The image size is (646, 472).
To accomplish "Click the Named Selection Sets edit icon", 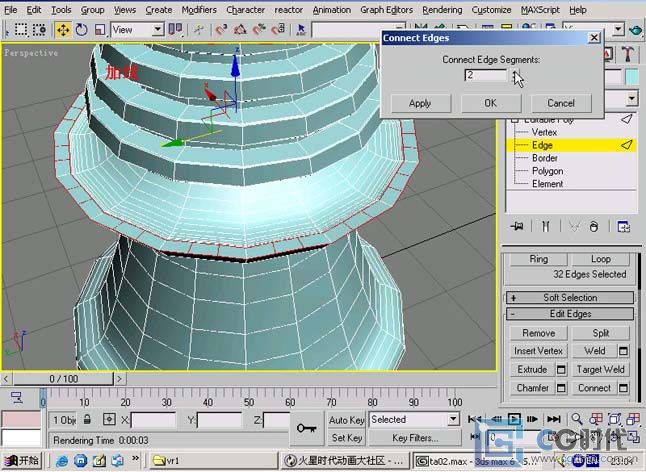I will click(x=301, y=30).
